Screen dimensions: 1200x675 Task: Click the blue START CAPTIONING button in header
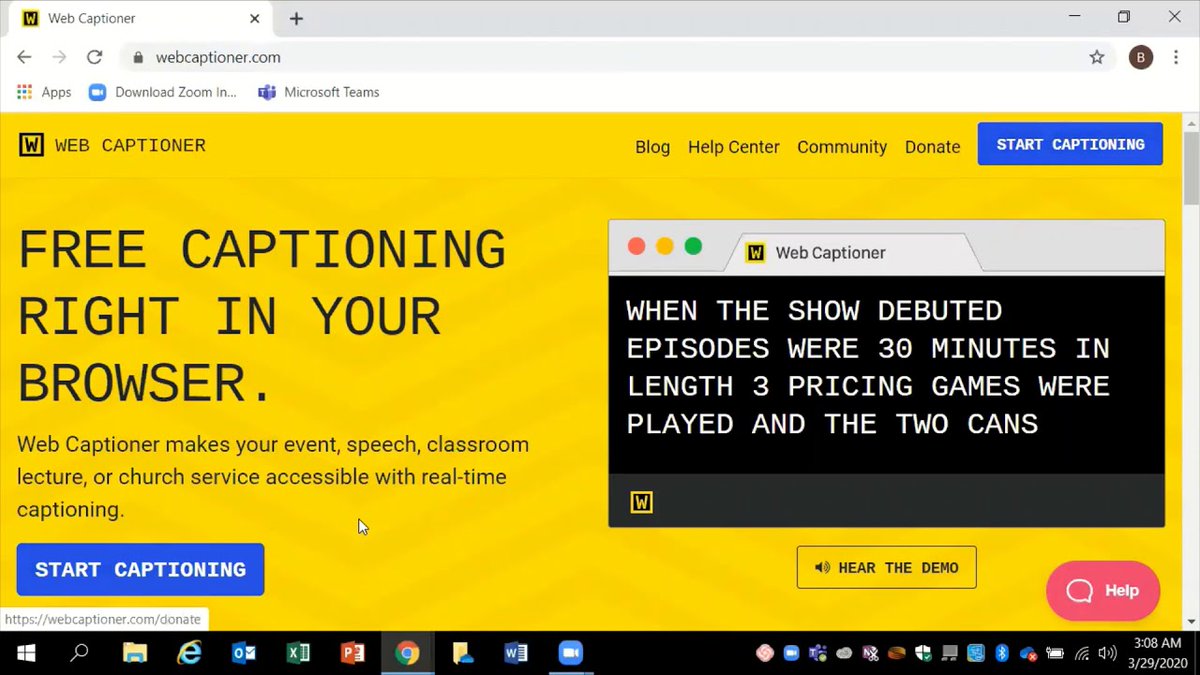[x=1070, y=144]
